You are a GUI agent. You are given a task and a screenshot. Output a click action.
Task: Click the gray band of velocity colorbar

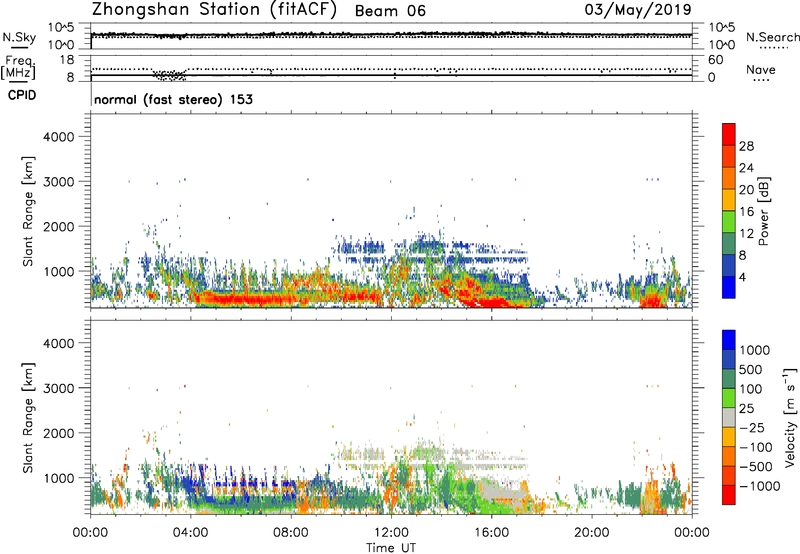tap(729, 417)
